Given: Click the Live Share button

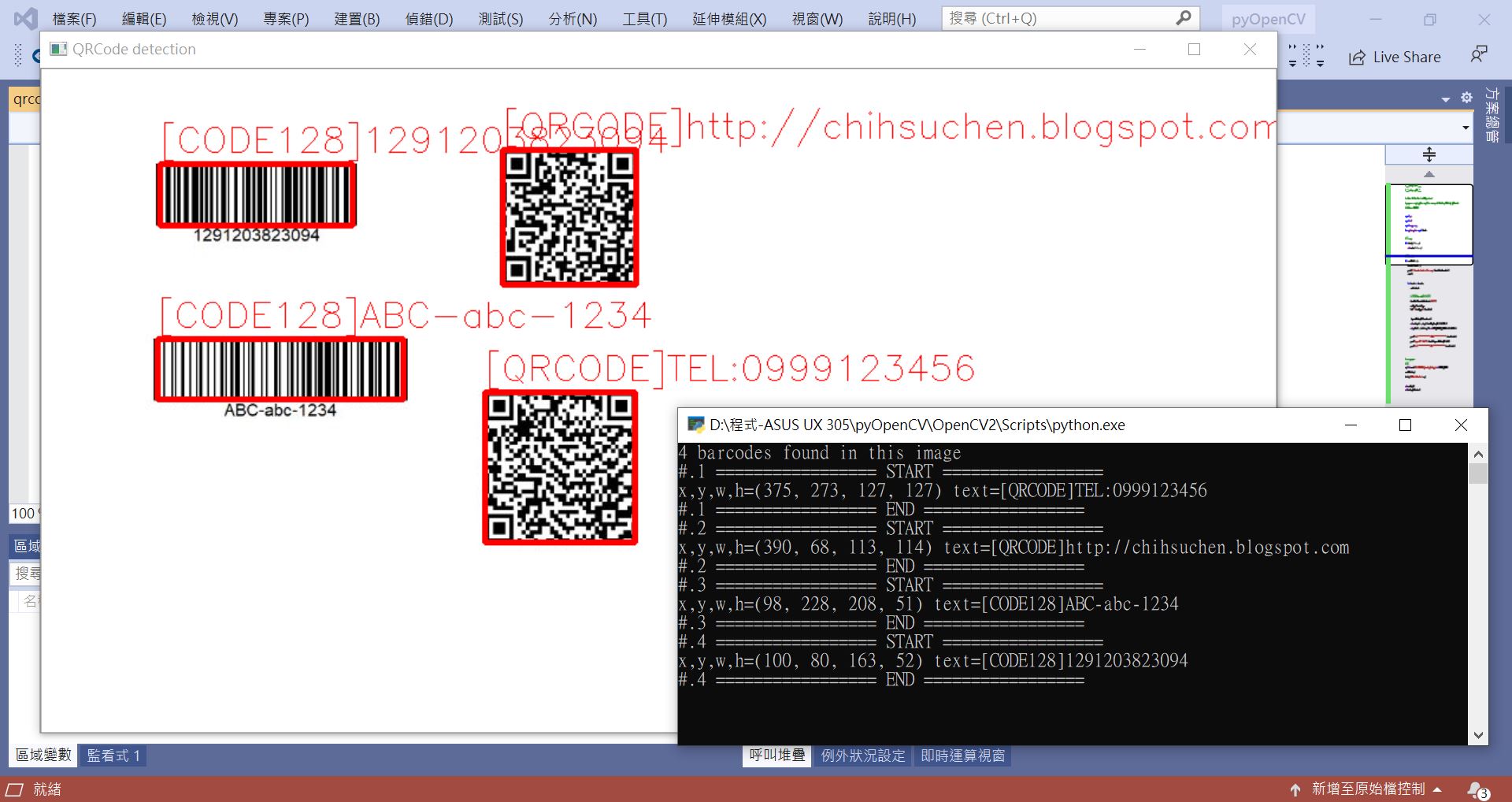Looking at the screenshot, I should pos(1395,58).
